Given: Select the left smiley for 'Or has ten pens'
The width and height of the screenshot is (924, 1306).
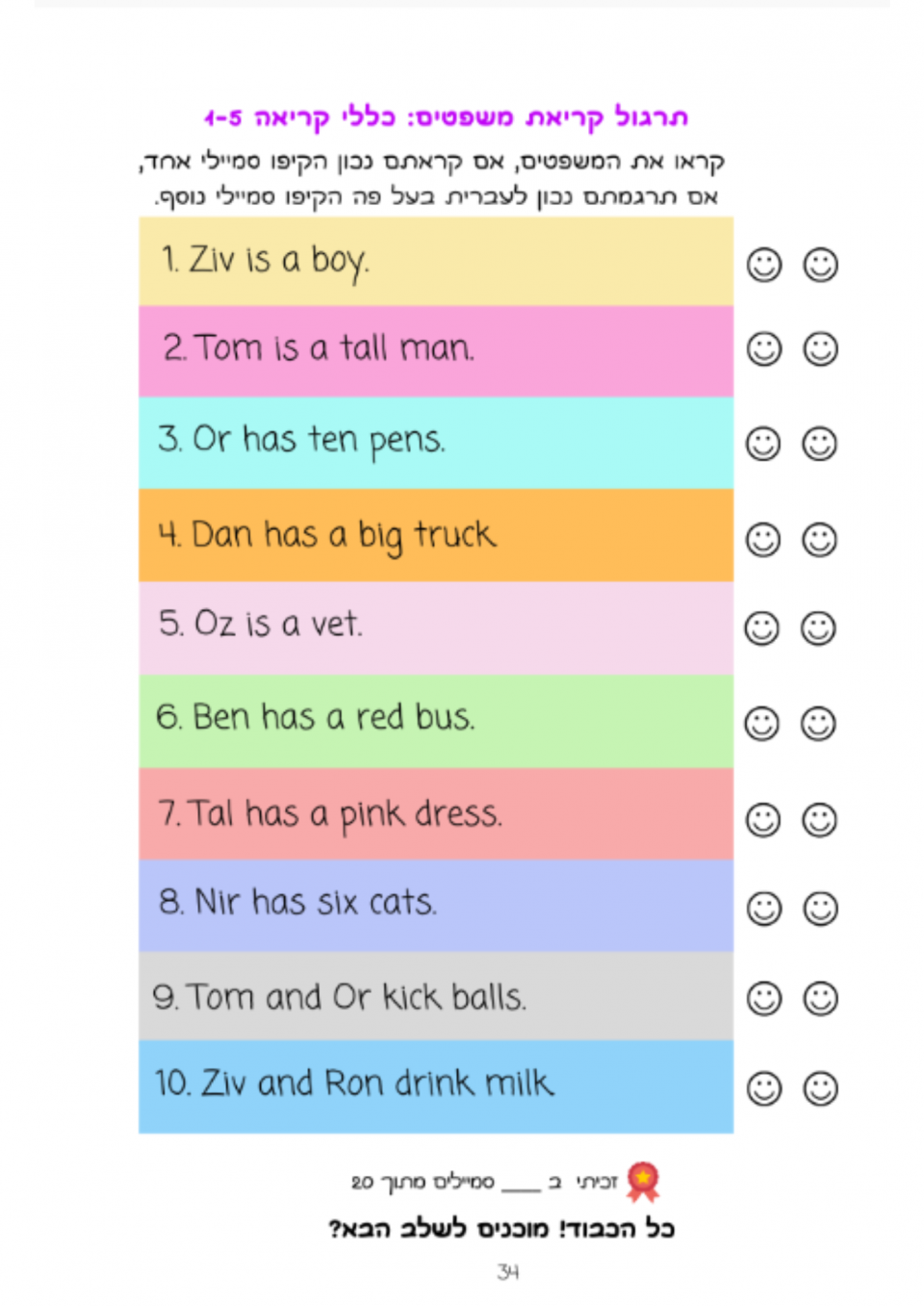Looking at the screenshot, I should 763,444.
